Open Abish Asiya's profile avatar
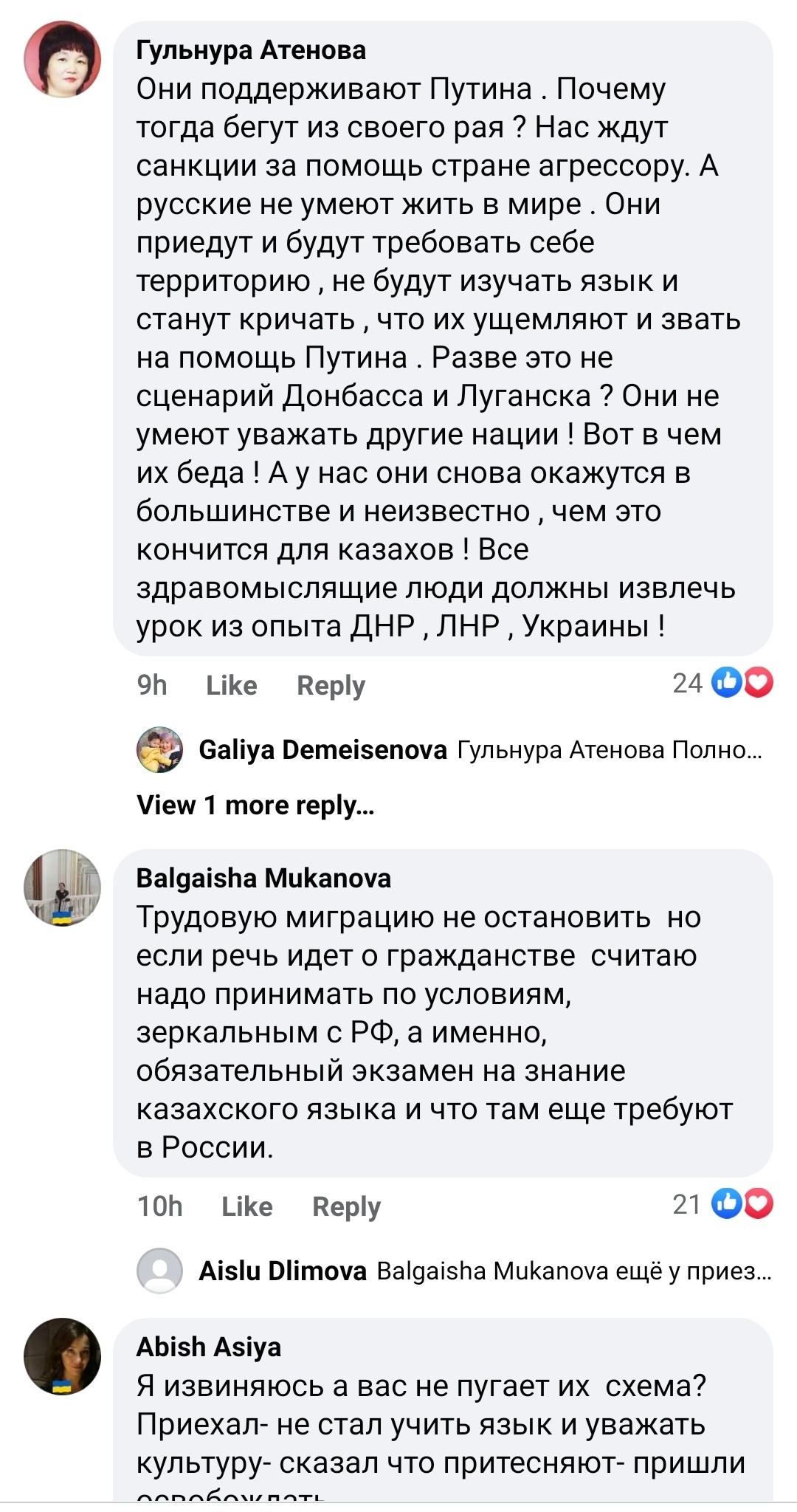 pyautogui.click(x=62, y=1356)
